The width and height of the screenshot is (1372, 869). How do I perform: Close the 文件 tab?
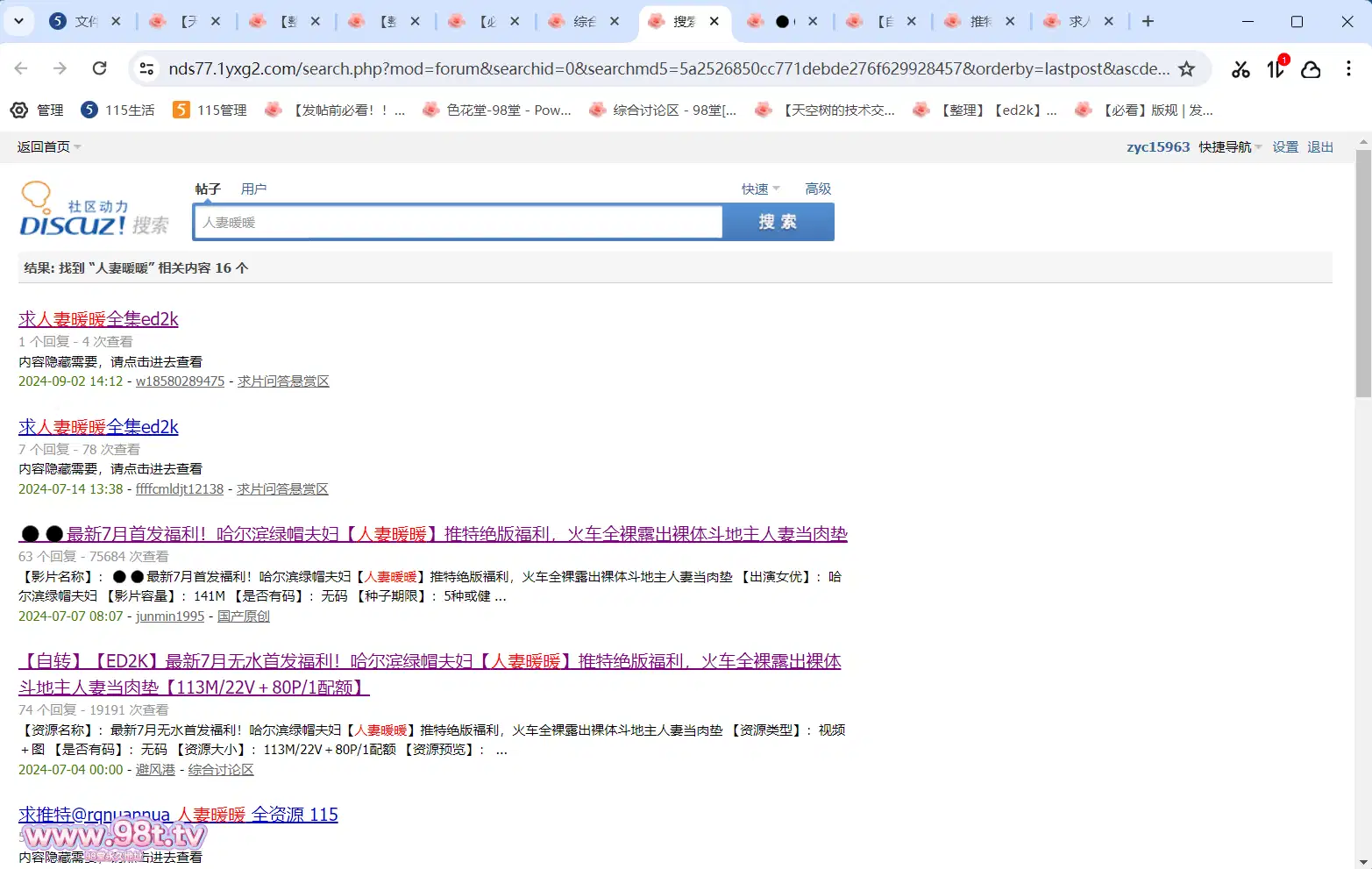[x=116, y=21]
